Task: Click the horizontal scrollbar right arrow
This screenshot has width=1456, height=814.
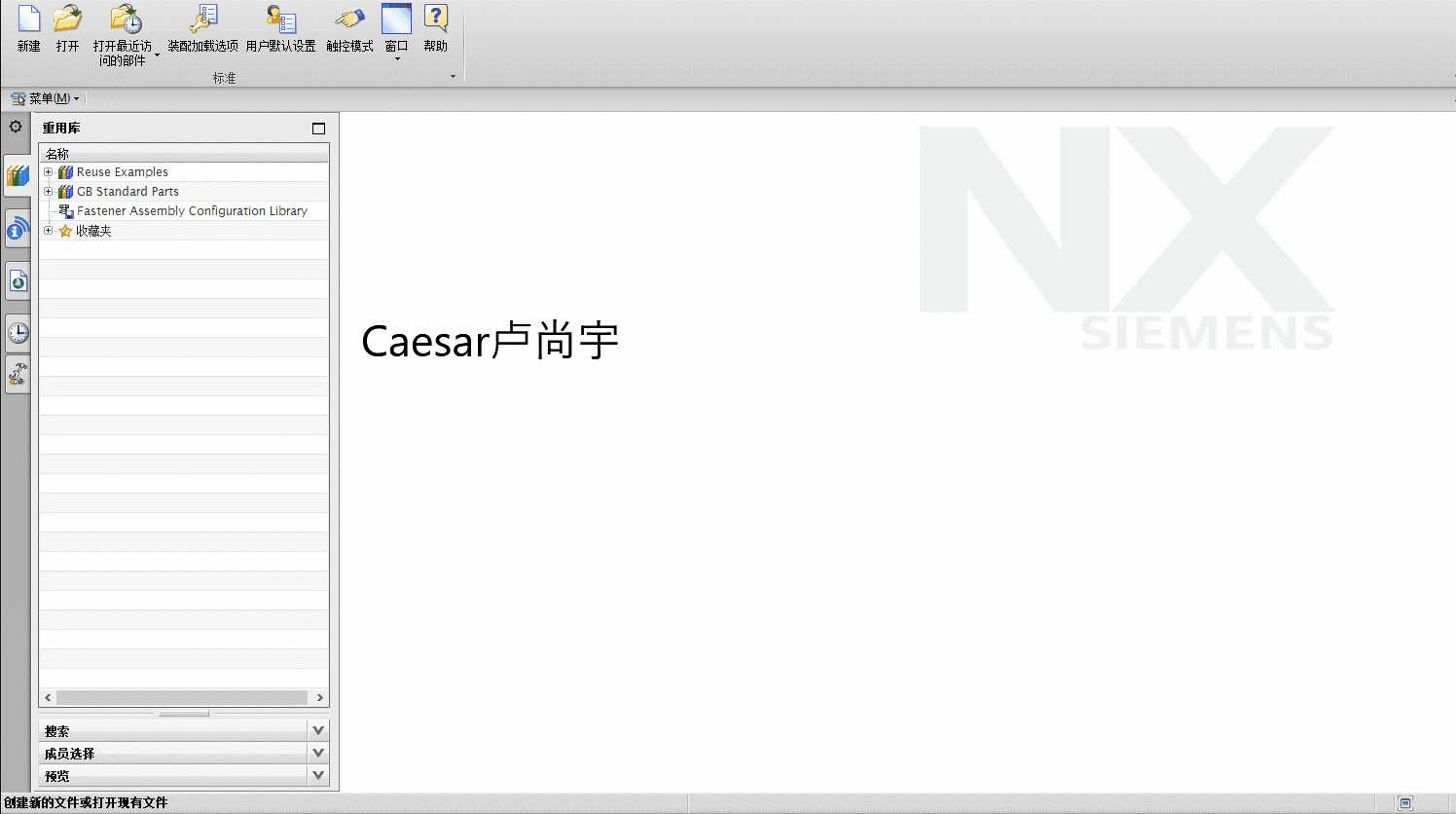Action: click(319, 698)
